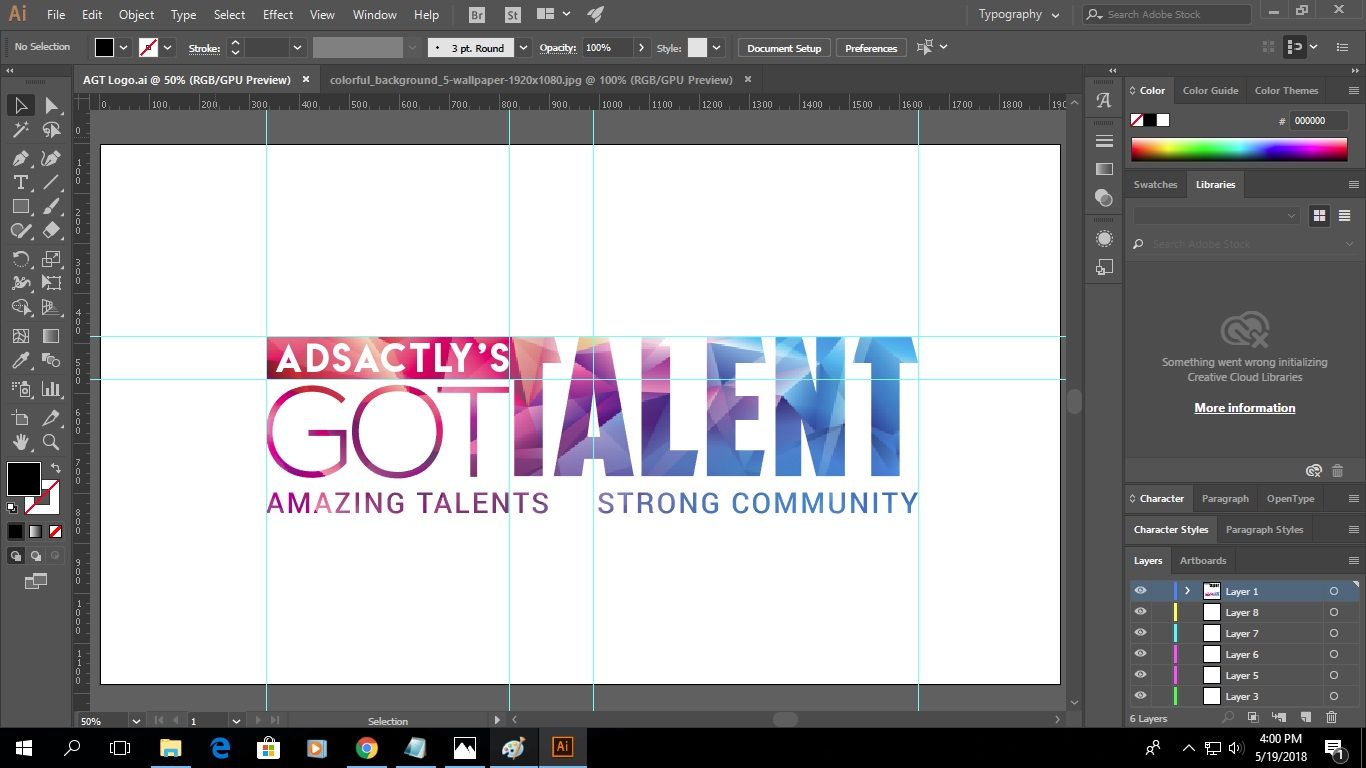Select the Zoom tool
1366x768 pixels.
click(x=51, y=442)
